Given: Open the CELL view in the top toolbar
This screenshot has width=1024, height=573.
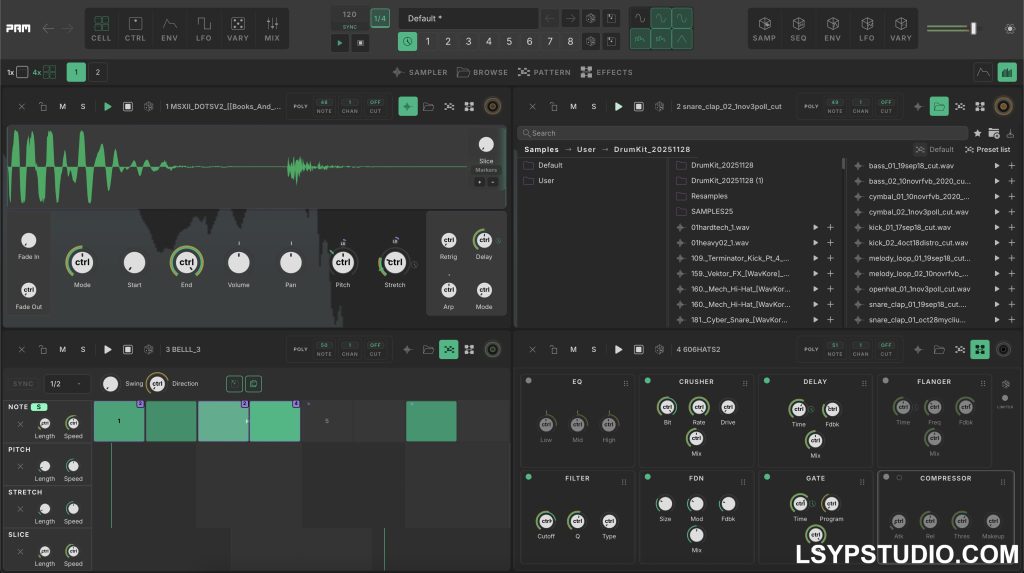Looking at the screenshot, I should click(101, 27).
